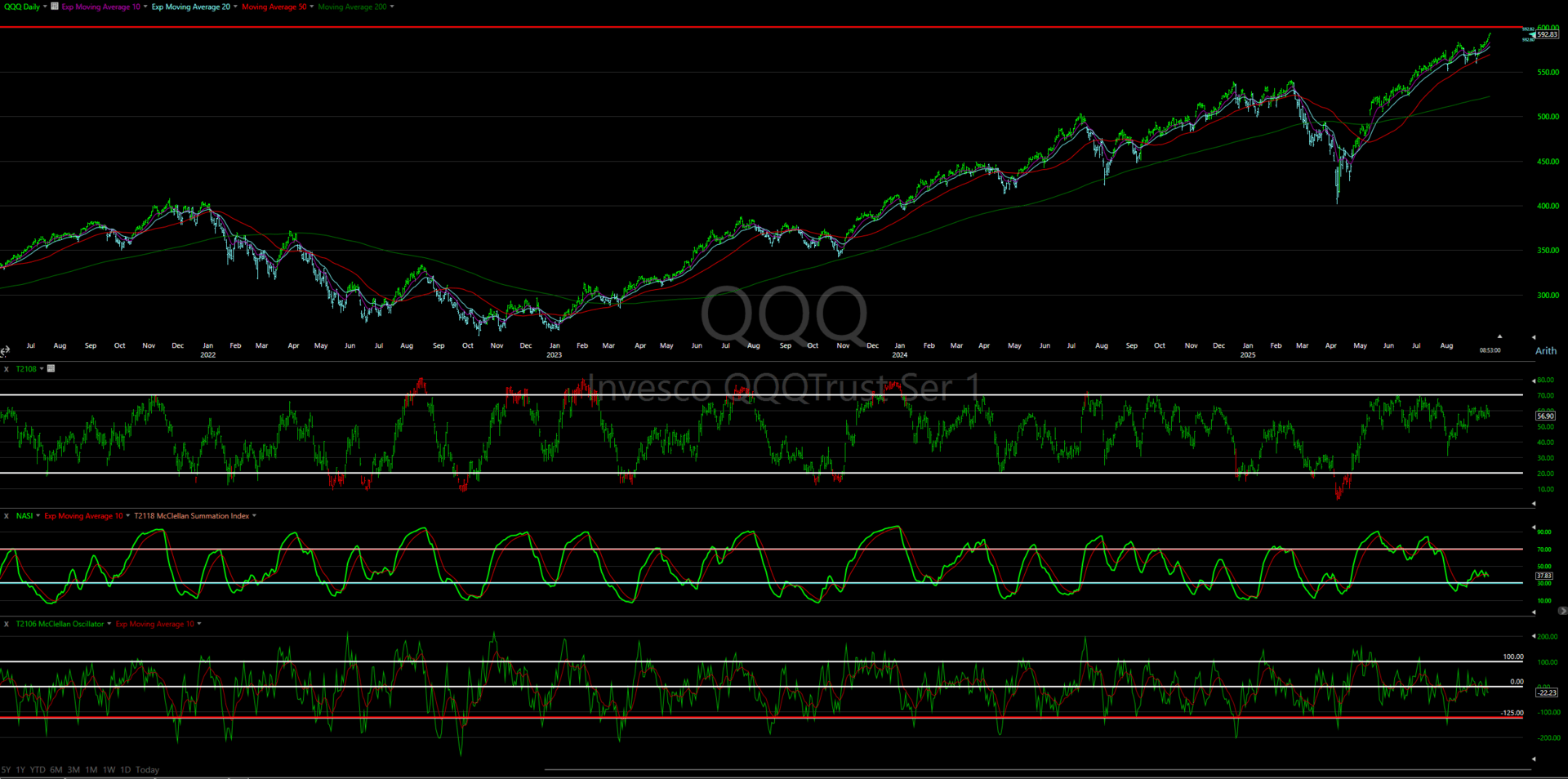1568x779 pixels.
Task: Select the 6M time range
Action: tap(56, 770)
